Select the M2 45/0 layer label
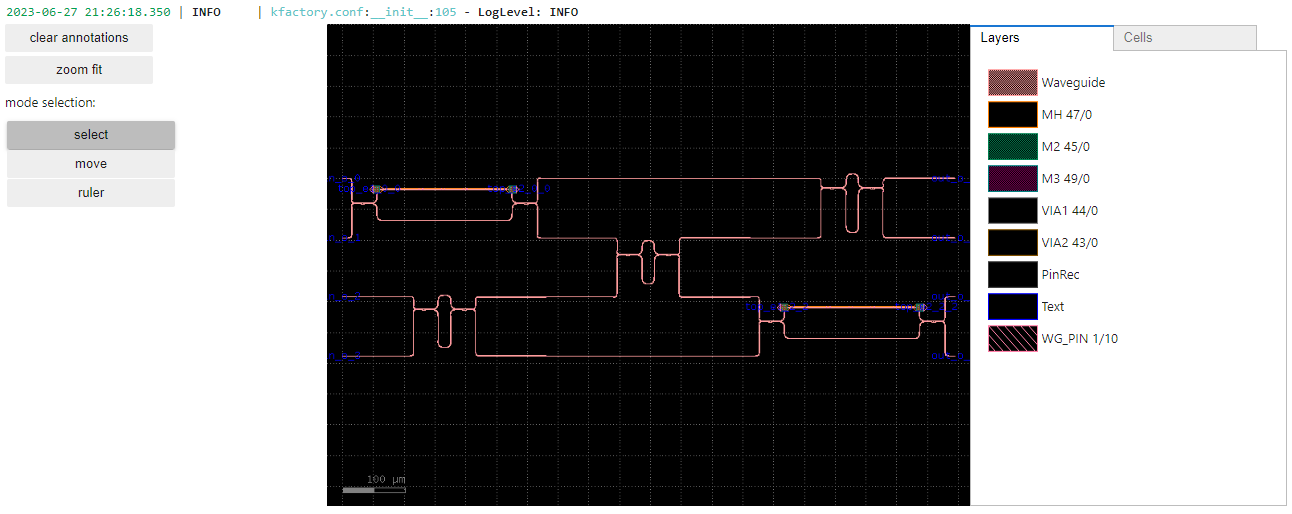Image resolution: width=1292 pixels, height=514 pixels. [x=1065, y=147]
